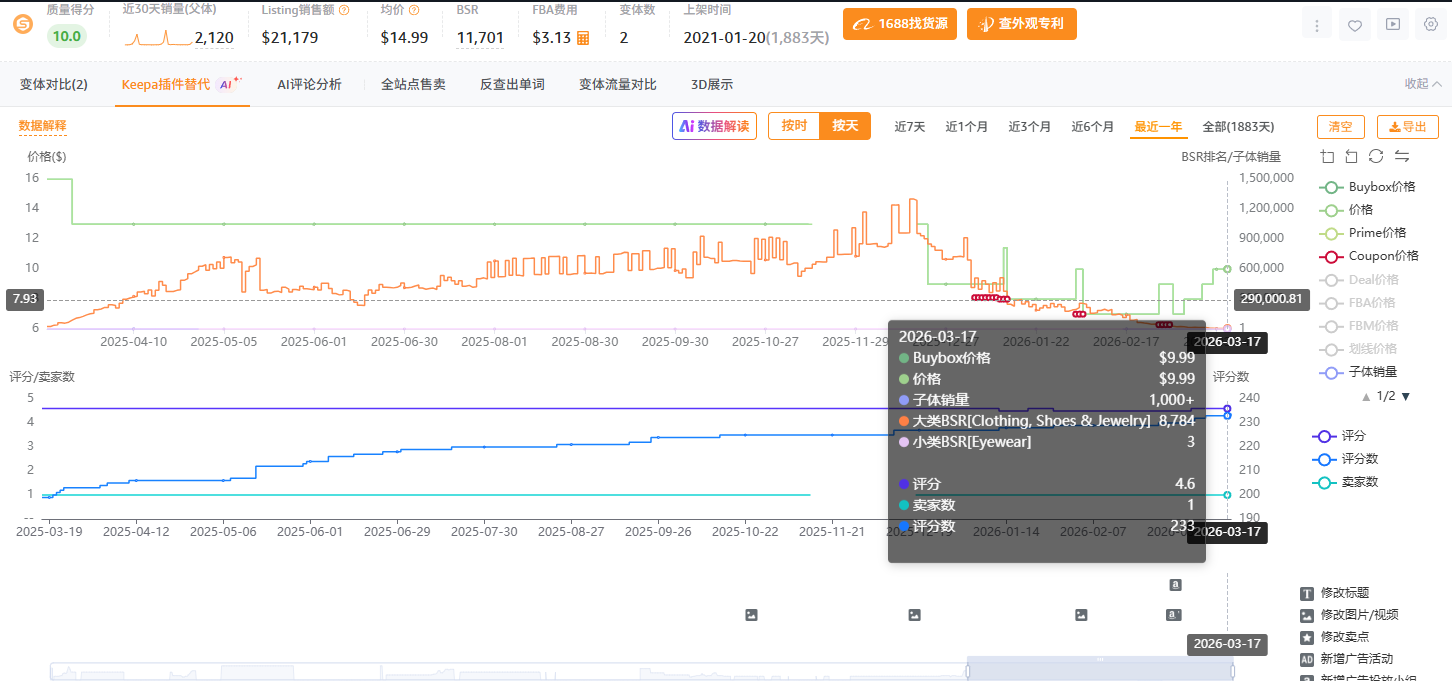Screen dimensions: 1452x681
Task: Go to next legend page arrow
Action: (x=1405, y=396)
